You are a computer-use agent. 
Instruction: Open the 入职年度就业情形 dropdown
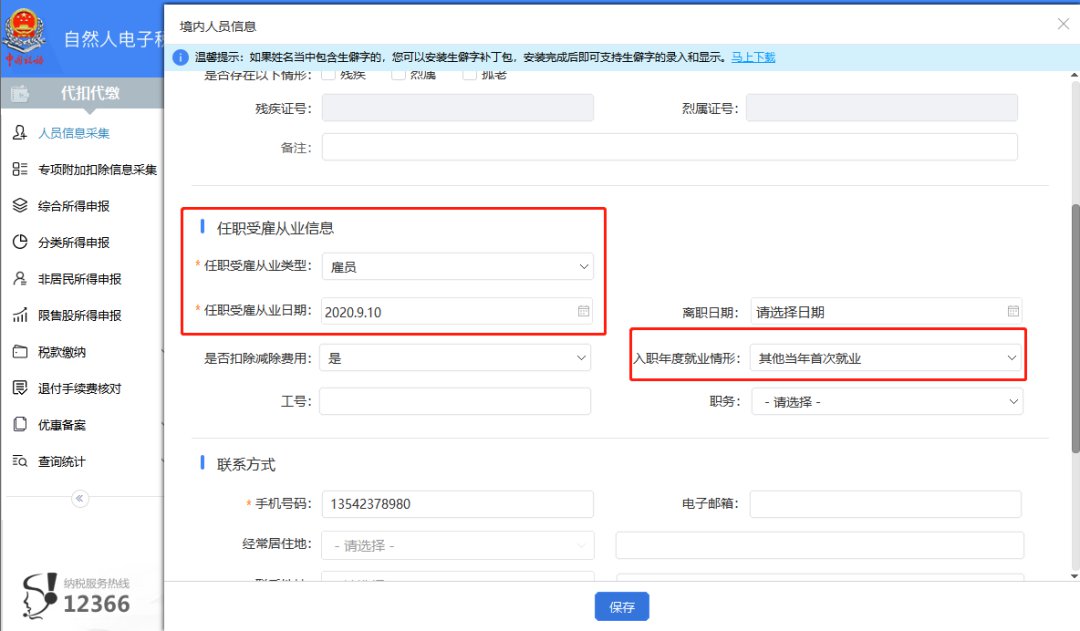(x=1012, y=358)
